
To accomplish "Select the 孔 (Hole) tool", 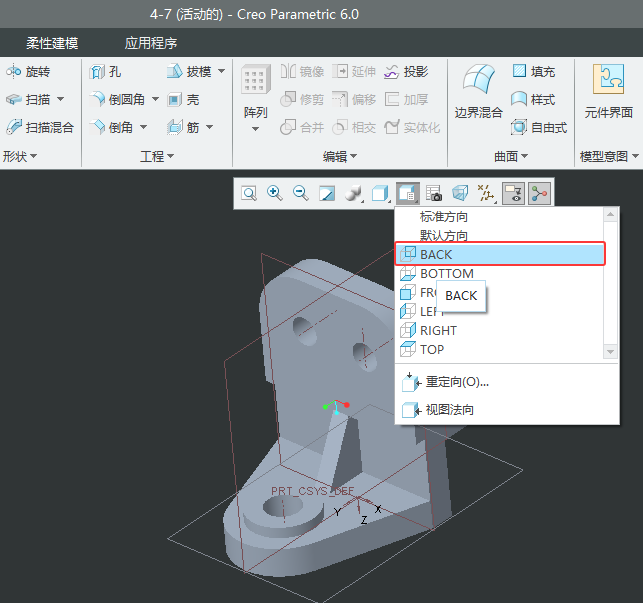I will 105,72.
